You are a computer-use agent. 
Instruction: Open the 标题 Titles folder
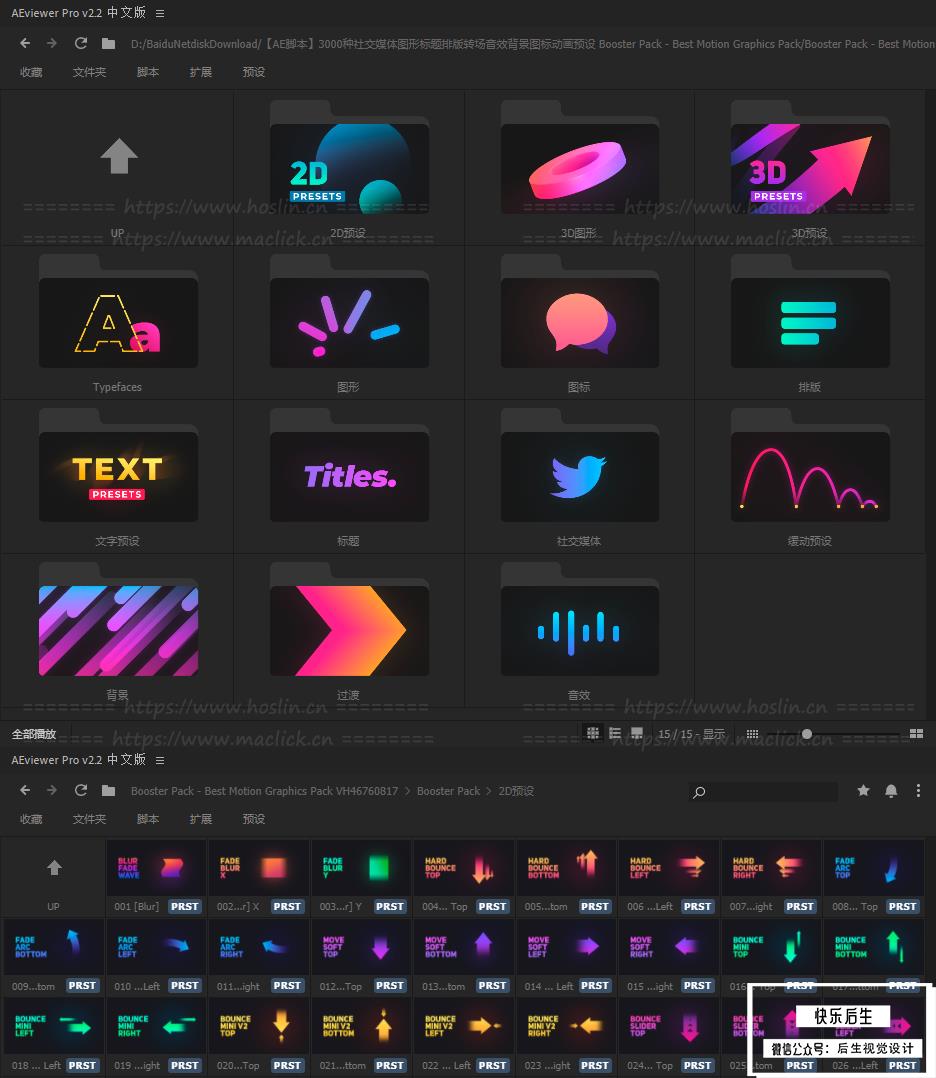349,477
